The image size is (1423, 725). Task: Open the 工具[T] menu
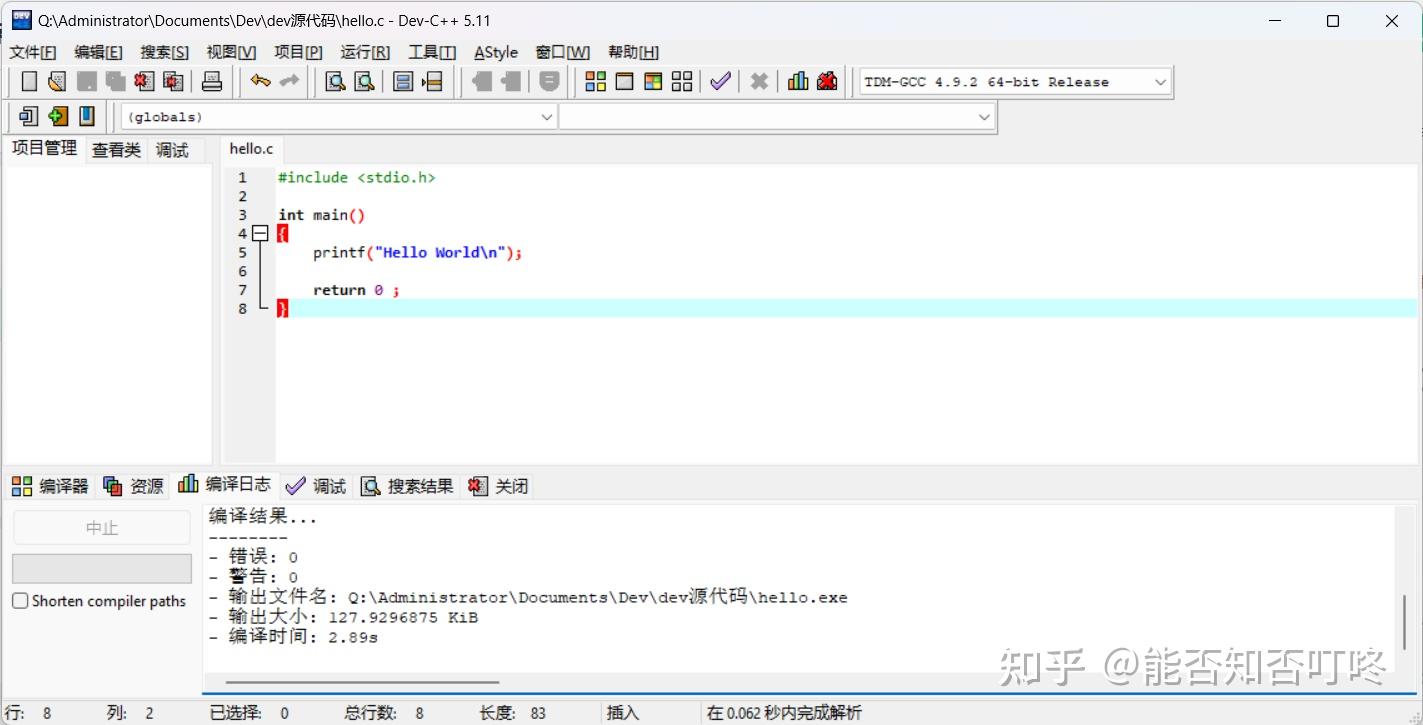(x=431, y=51)
